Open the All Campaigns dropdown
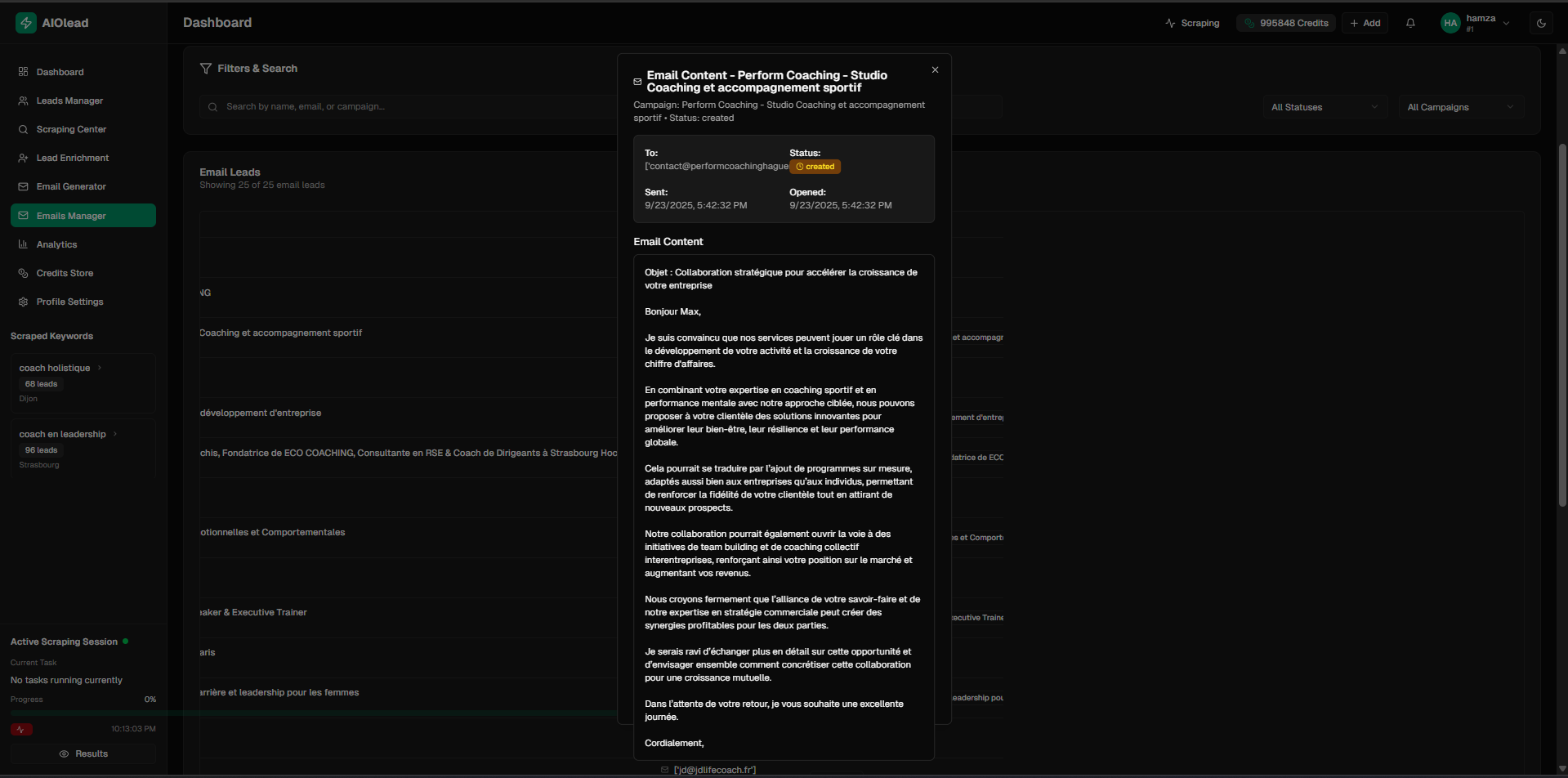 1460,106
